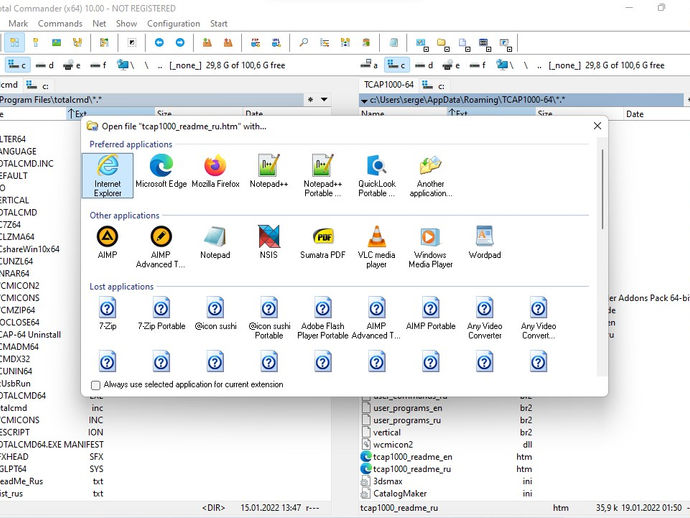Image resolution: width=690 pixels, height=518 pixels.
Task: Select Mozilla Firefox to open file
Action: [215, 171]
